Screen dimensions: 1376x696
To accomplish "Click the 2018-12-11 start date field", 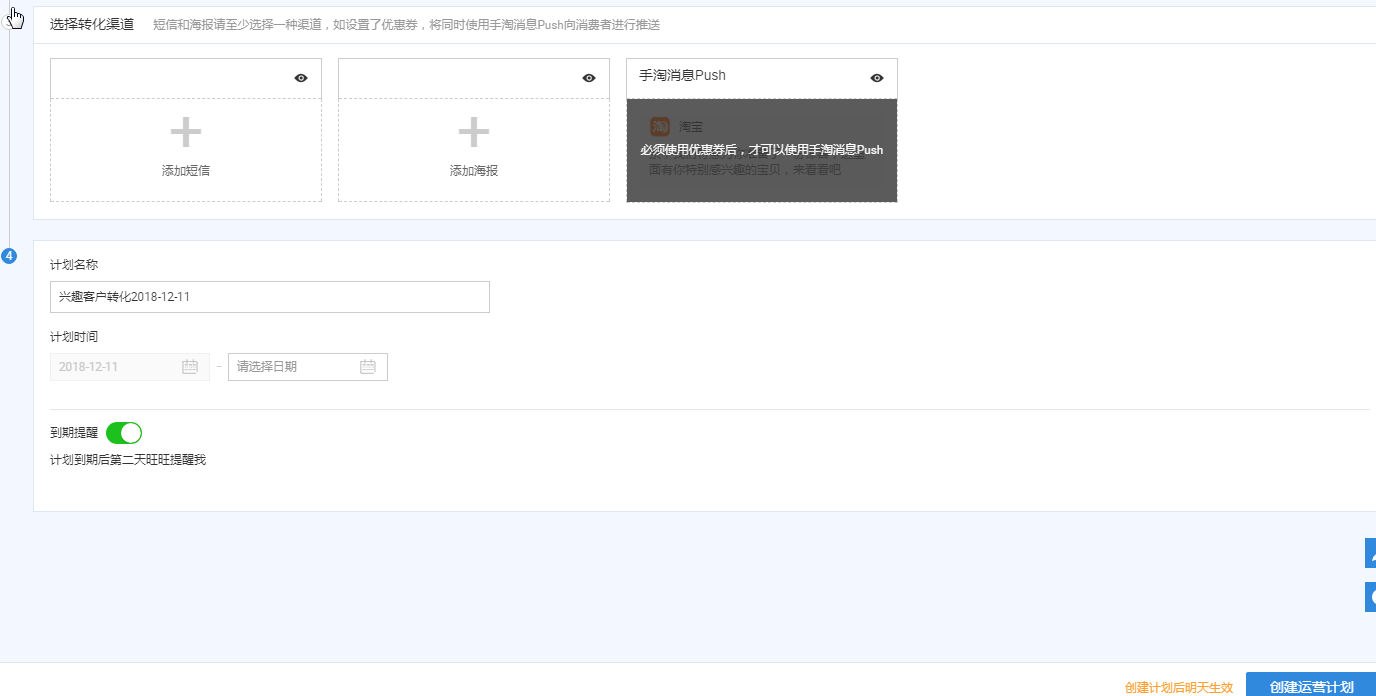I will 130,367.
